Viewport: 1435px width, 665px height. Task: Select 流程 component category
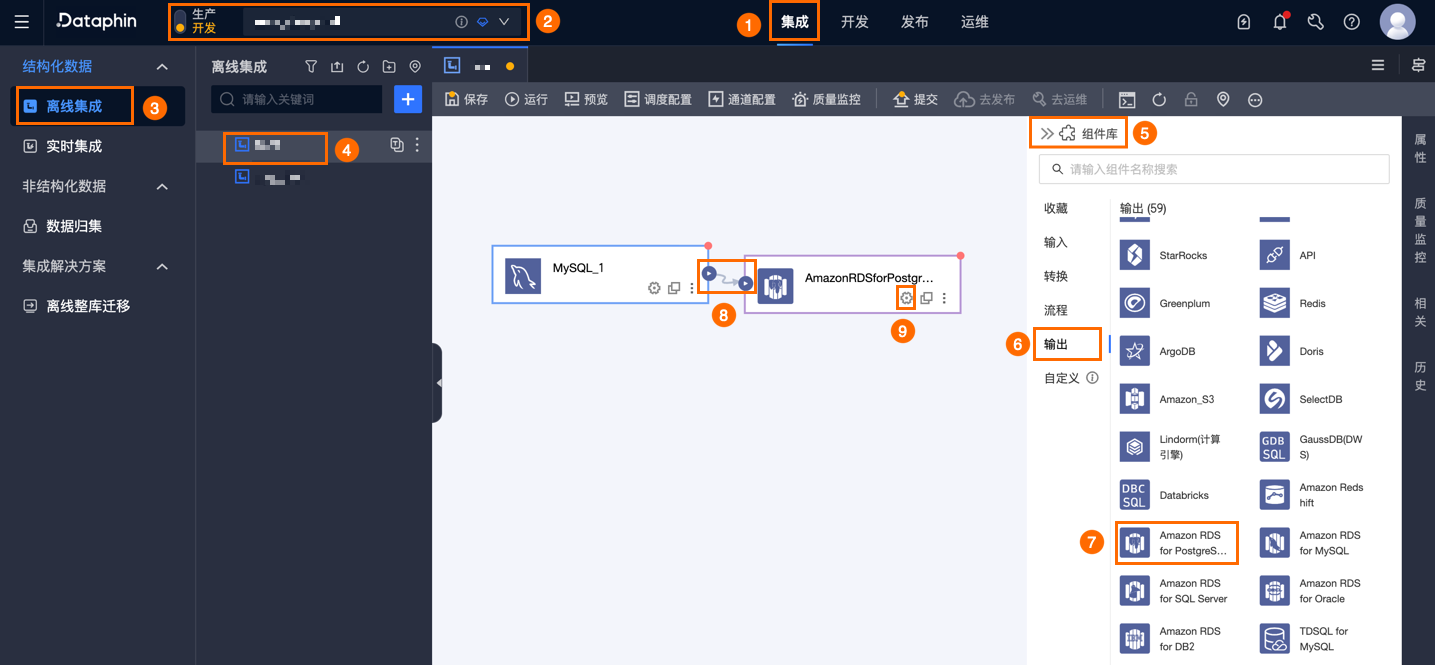(x=1056, y=310)
